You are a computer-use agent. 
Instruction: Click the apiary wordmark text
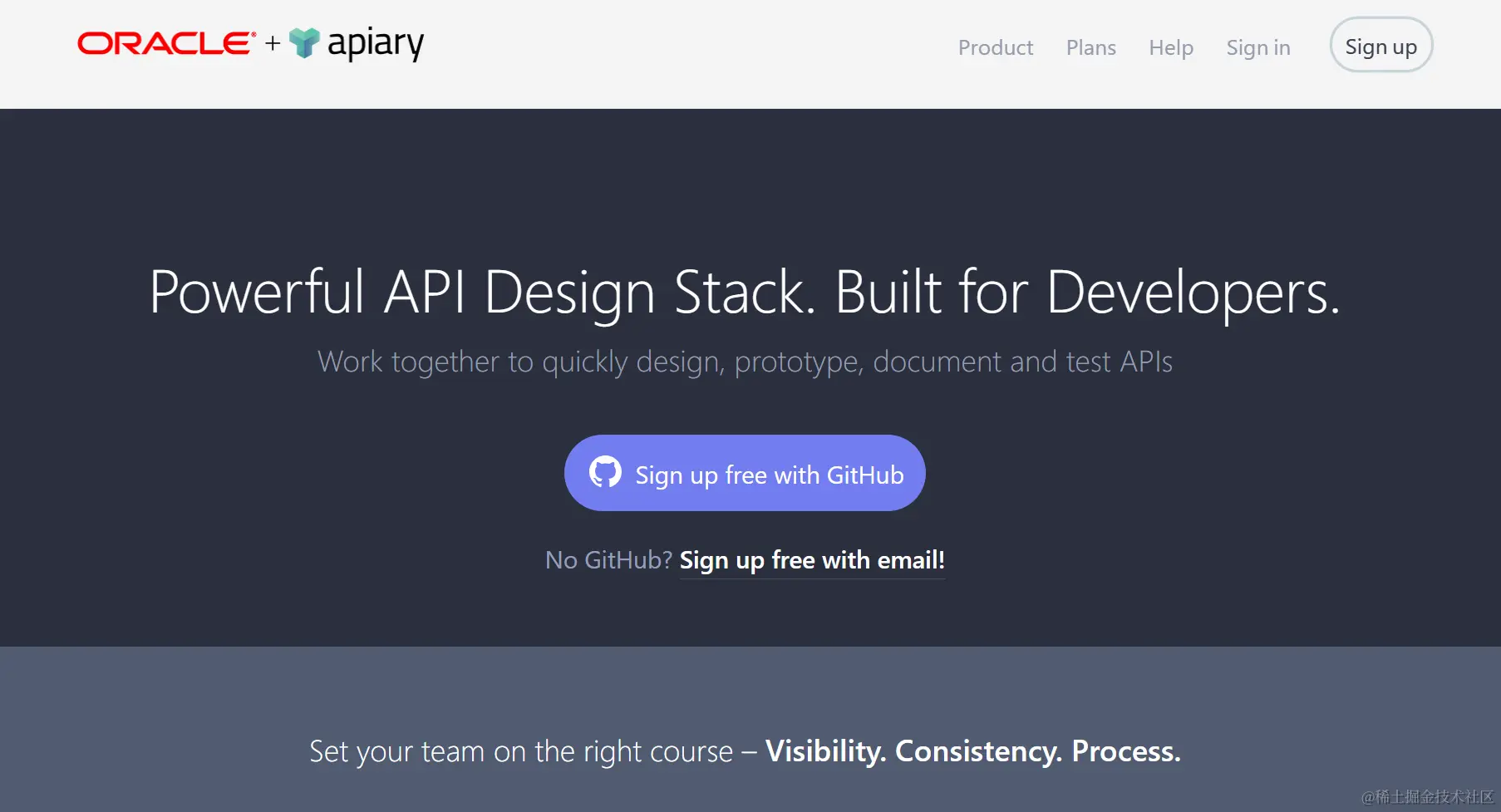pos(376,43)
